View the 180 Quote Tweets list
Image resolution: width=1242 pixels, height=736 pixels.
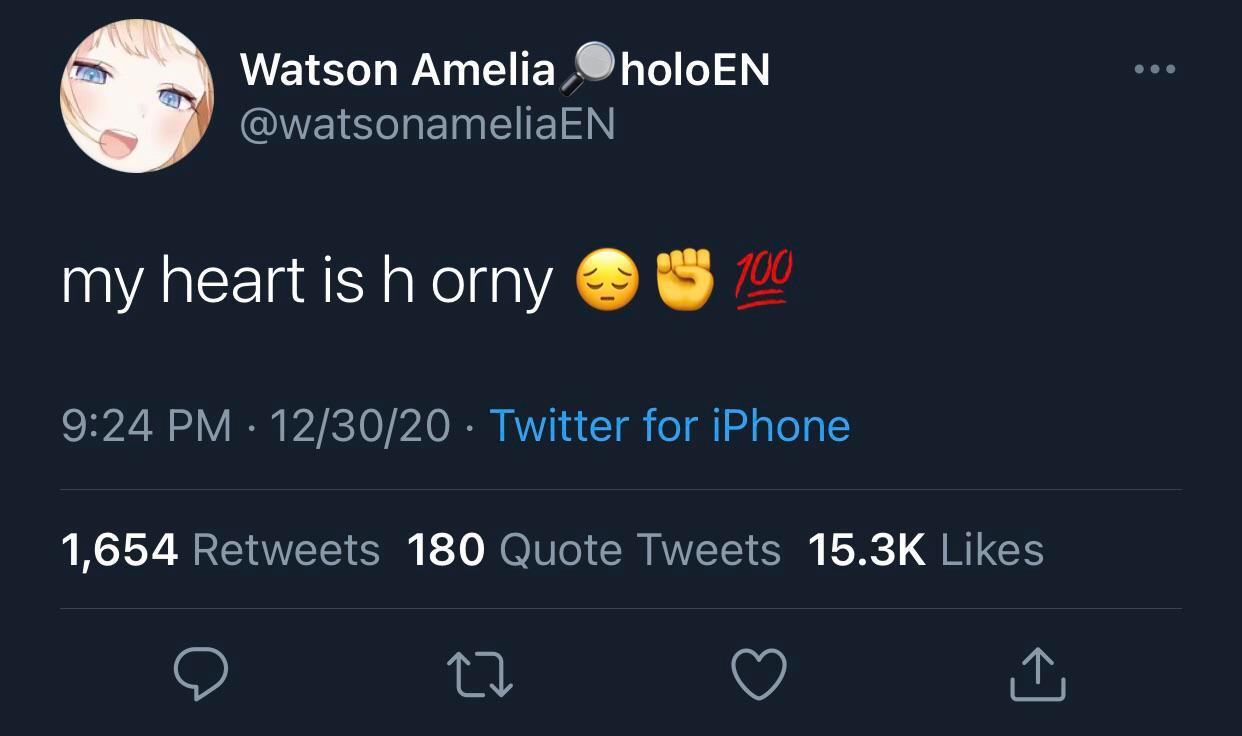pyautogui.click(x=594, y=550)
